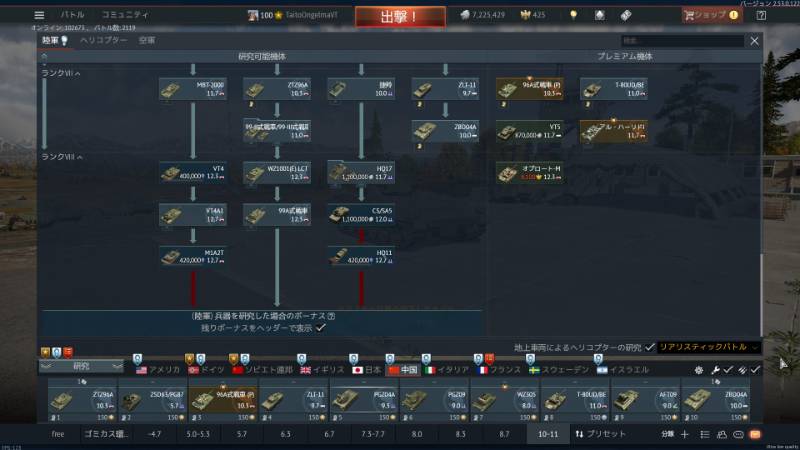Open the プリセット presets button
This screenshot has height=450, width=800.
pyautogui.click(x=600, y=434)
